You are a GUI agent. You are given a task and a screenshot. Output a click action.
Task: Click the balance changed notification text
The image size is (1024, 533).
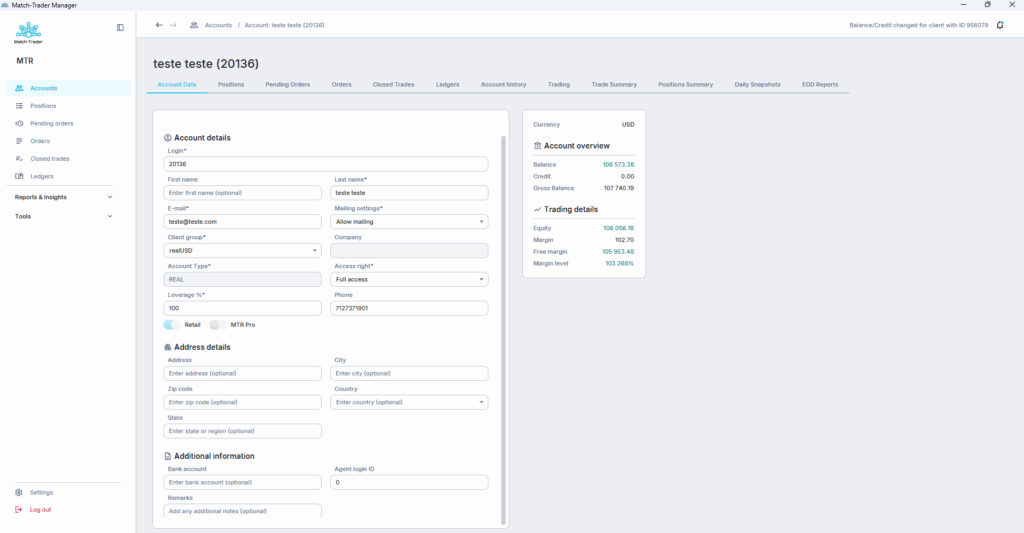pos(919,25)
